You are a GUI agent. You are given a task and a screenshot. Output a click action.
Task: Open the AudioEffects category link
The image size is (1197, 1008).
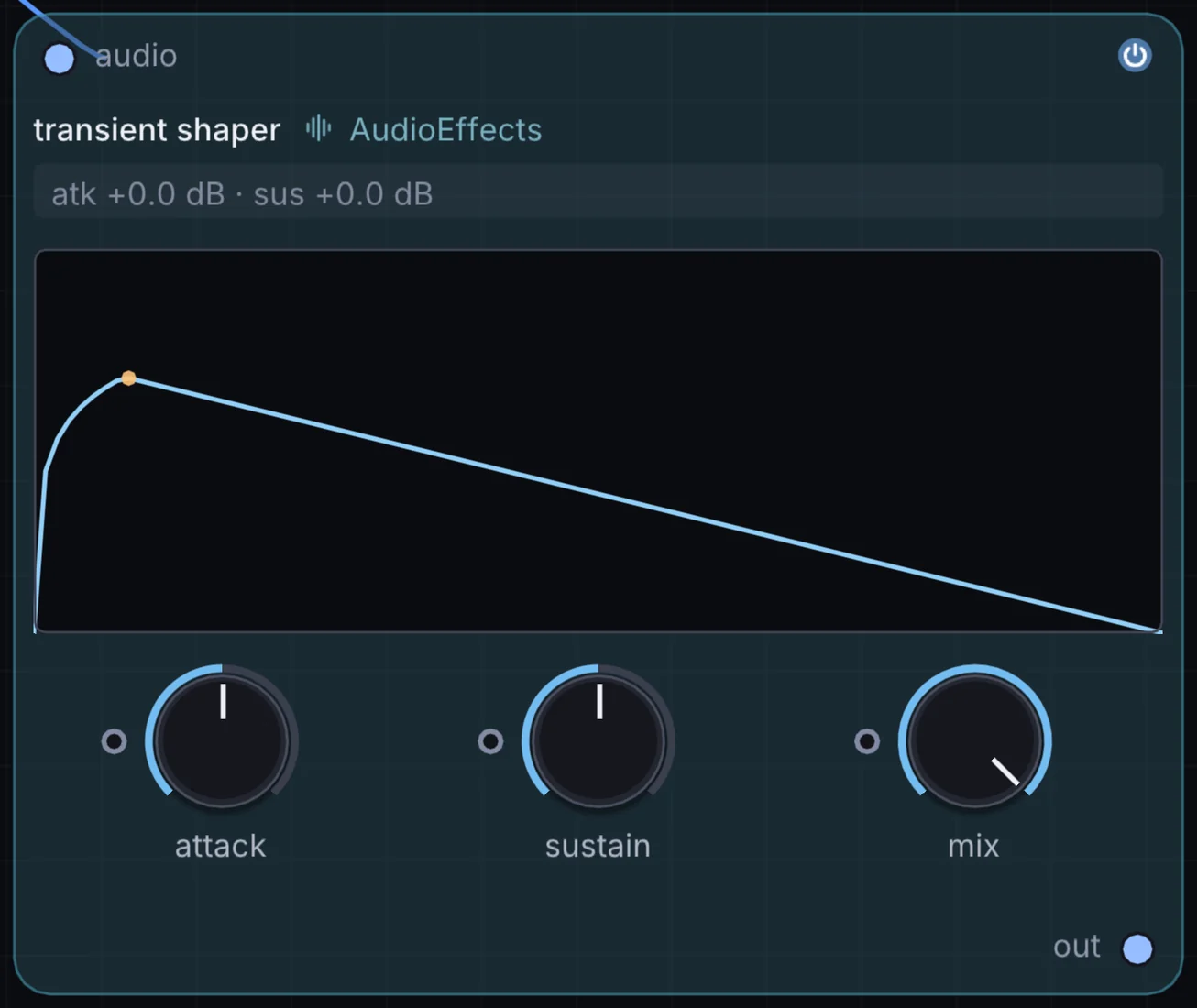pos(445,130)
